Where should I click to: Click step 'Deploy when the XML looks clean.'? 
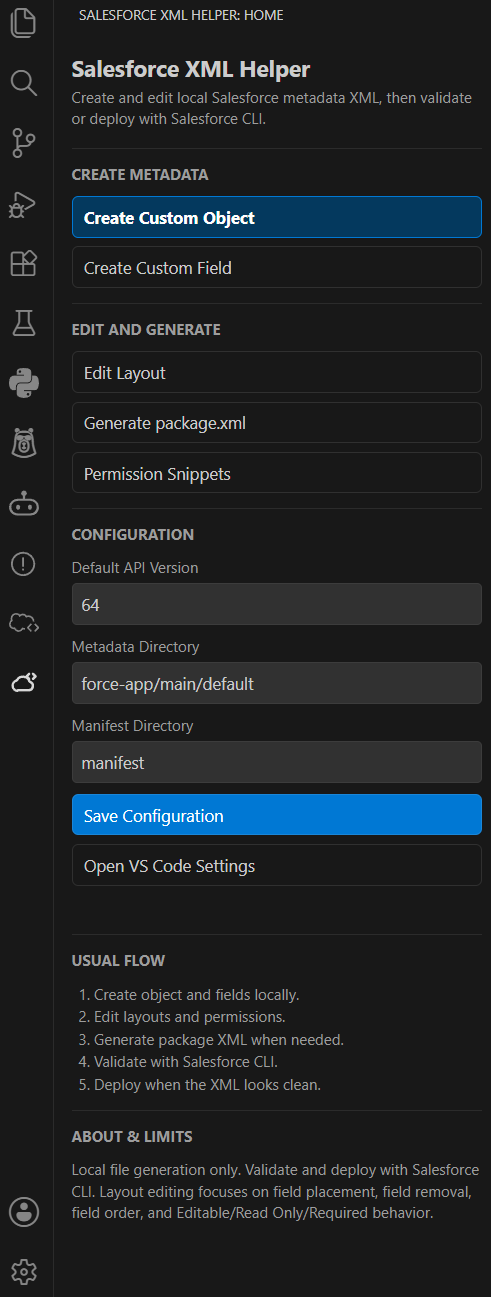point(207,1084)
